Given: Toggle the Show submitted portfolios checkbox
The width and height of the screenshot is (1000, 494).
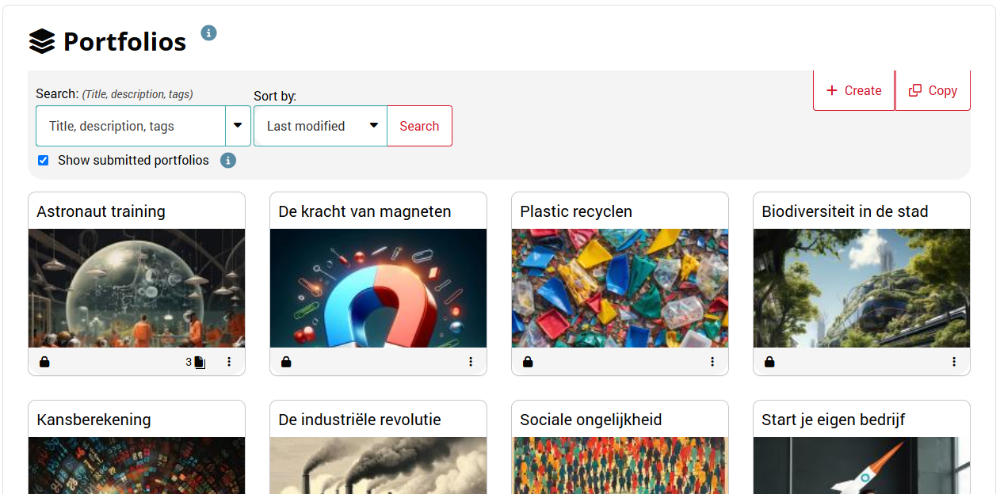Looking at the screenshot, I should coord(43,161).
